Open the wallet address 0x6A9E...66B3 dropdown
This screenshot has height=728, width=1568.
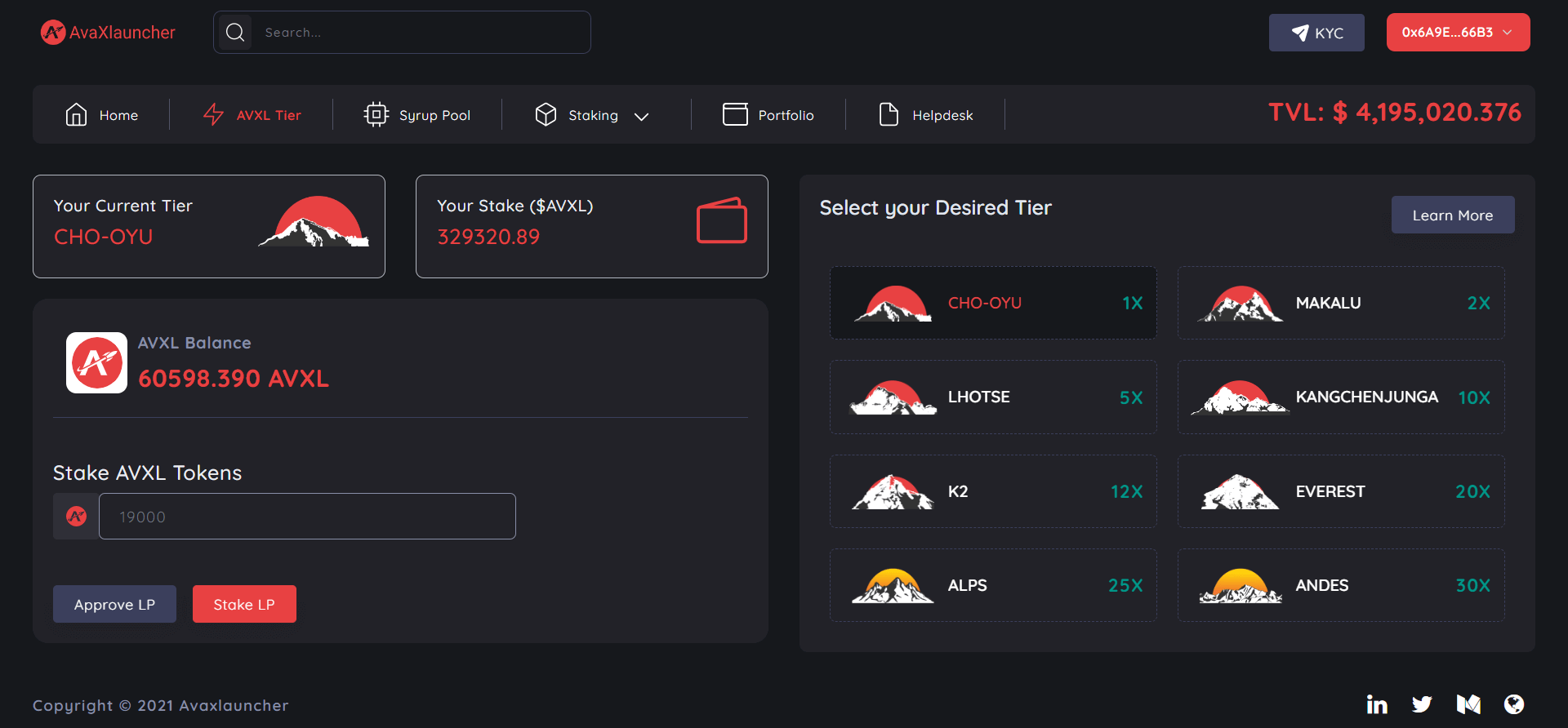pyautogui.click(x=1458, y=33)
